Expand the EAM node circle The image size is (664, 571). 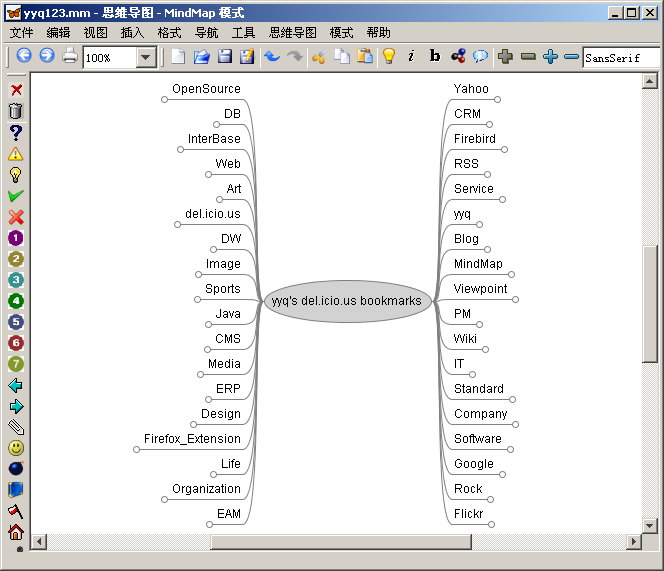[209, 524]
